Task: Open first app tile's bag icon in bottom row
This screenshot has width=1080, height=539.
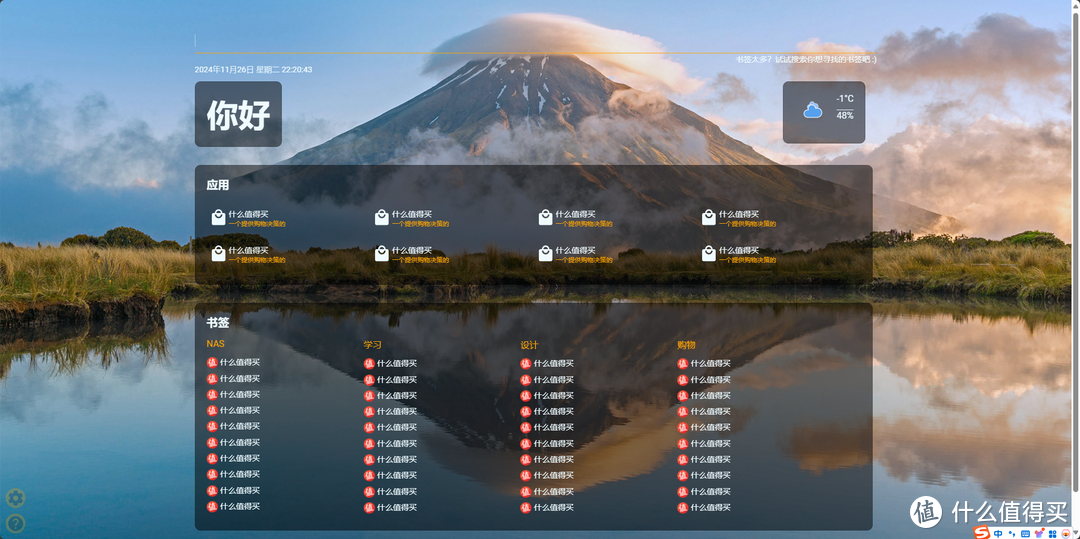Action: click(218, 254)
